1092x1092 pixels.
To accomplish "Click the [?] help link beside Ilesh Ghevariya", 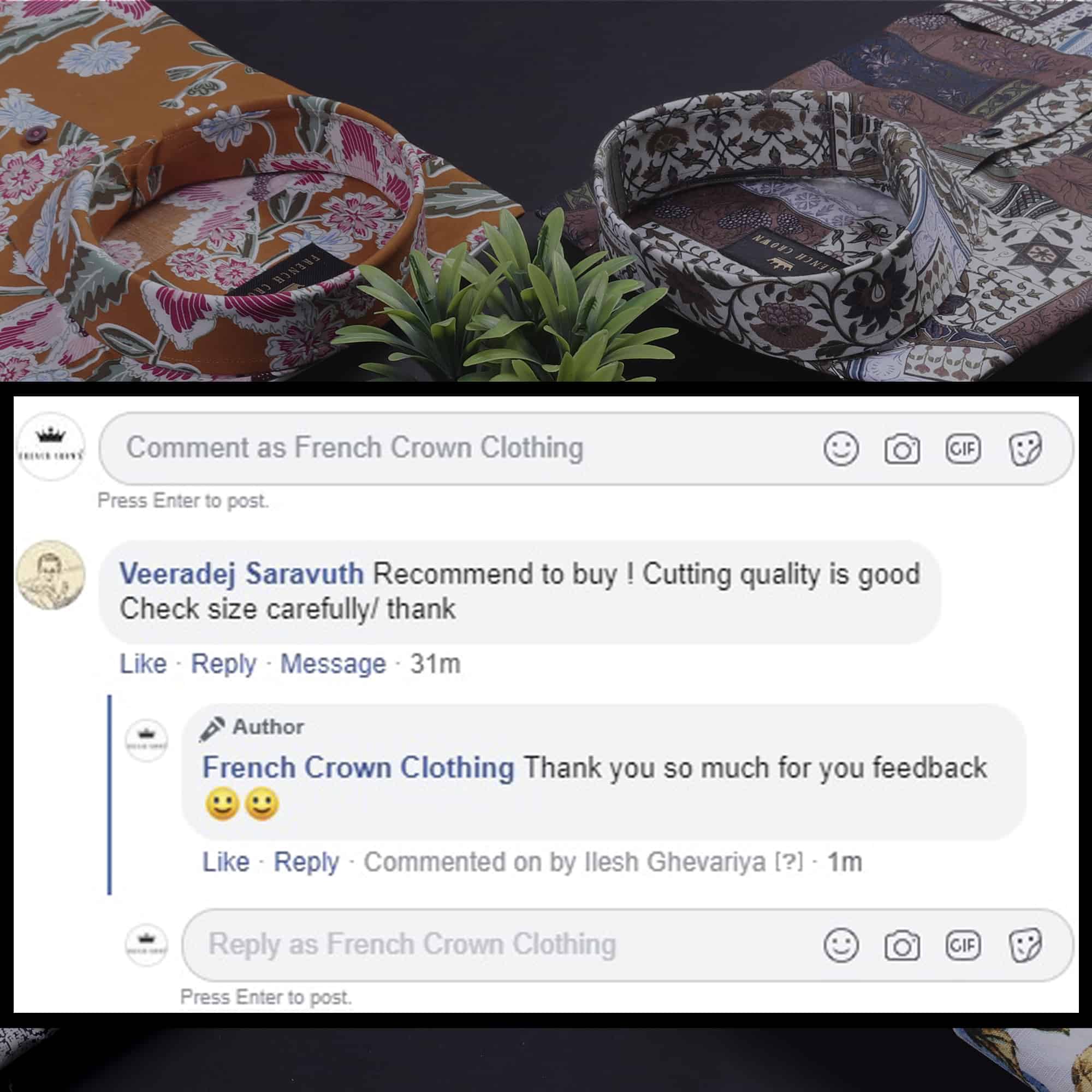I will point(788,863).
